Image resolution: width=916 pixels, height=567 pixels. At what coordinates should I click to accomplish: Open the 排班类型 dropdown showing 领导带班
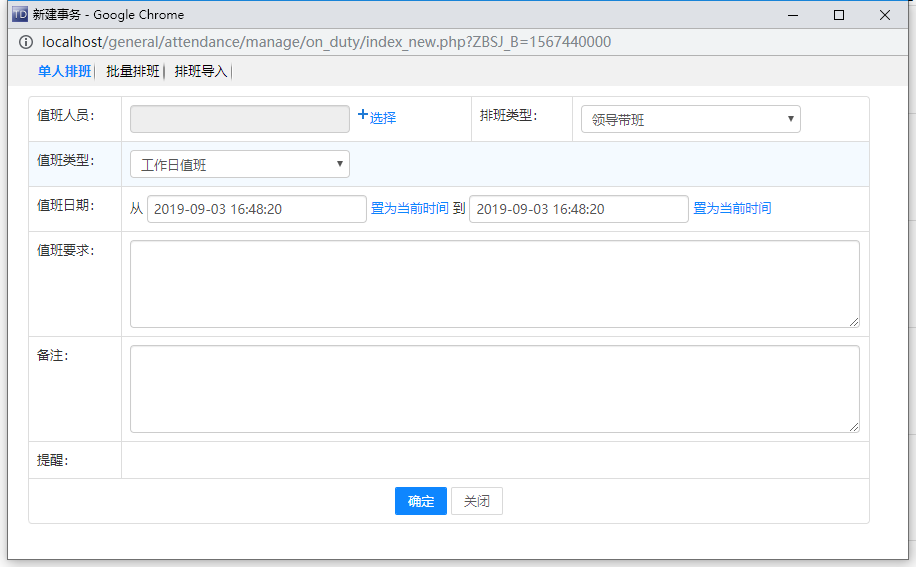click(x=690, y=120)
